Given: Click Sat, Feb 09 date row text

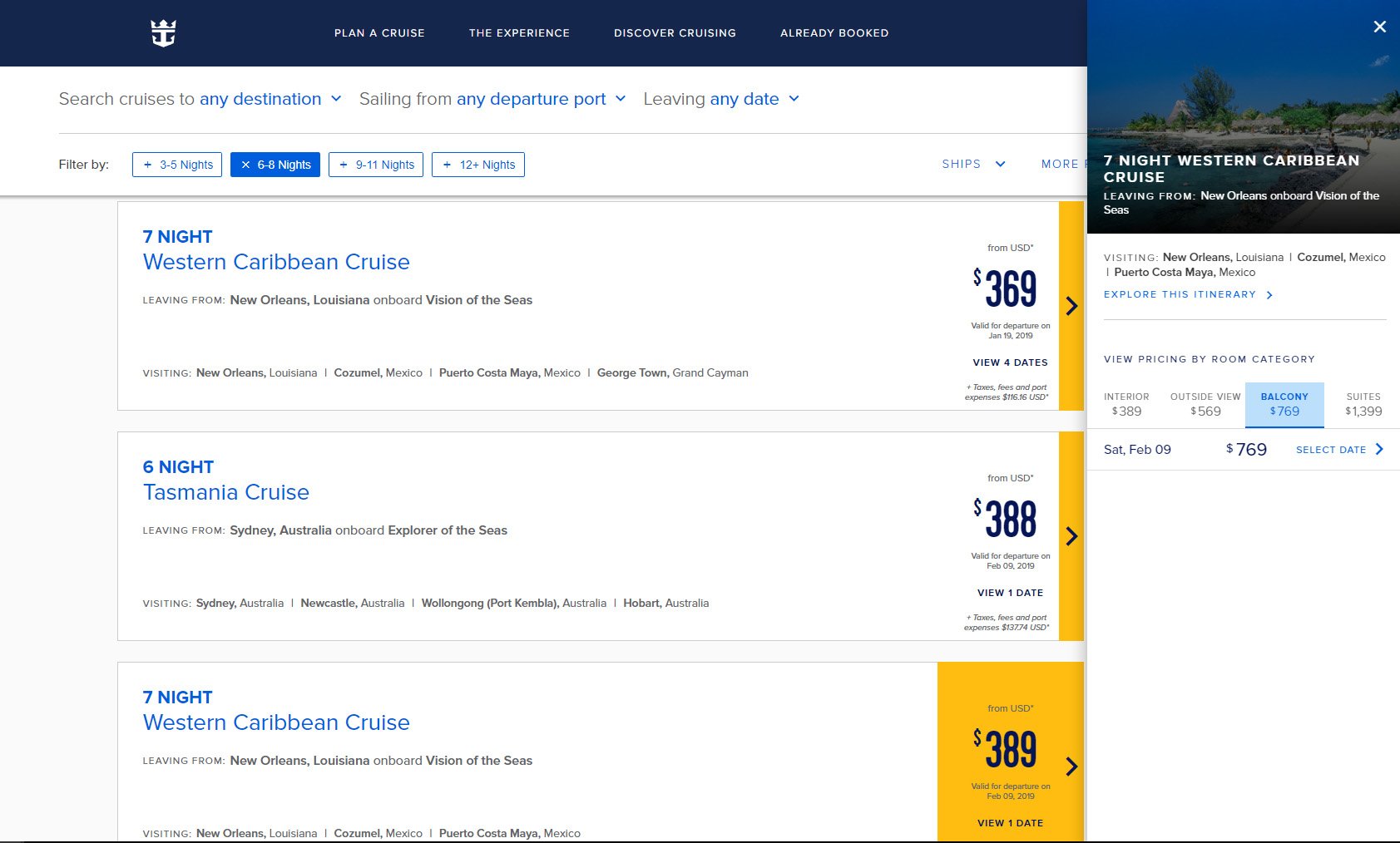Looking at the screenshot, I should (1137, 450).
